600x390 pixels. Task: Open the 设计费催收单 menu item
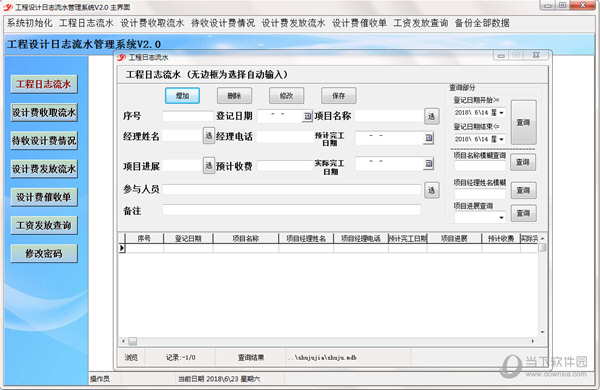point(359,23)
